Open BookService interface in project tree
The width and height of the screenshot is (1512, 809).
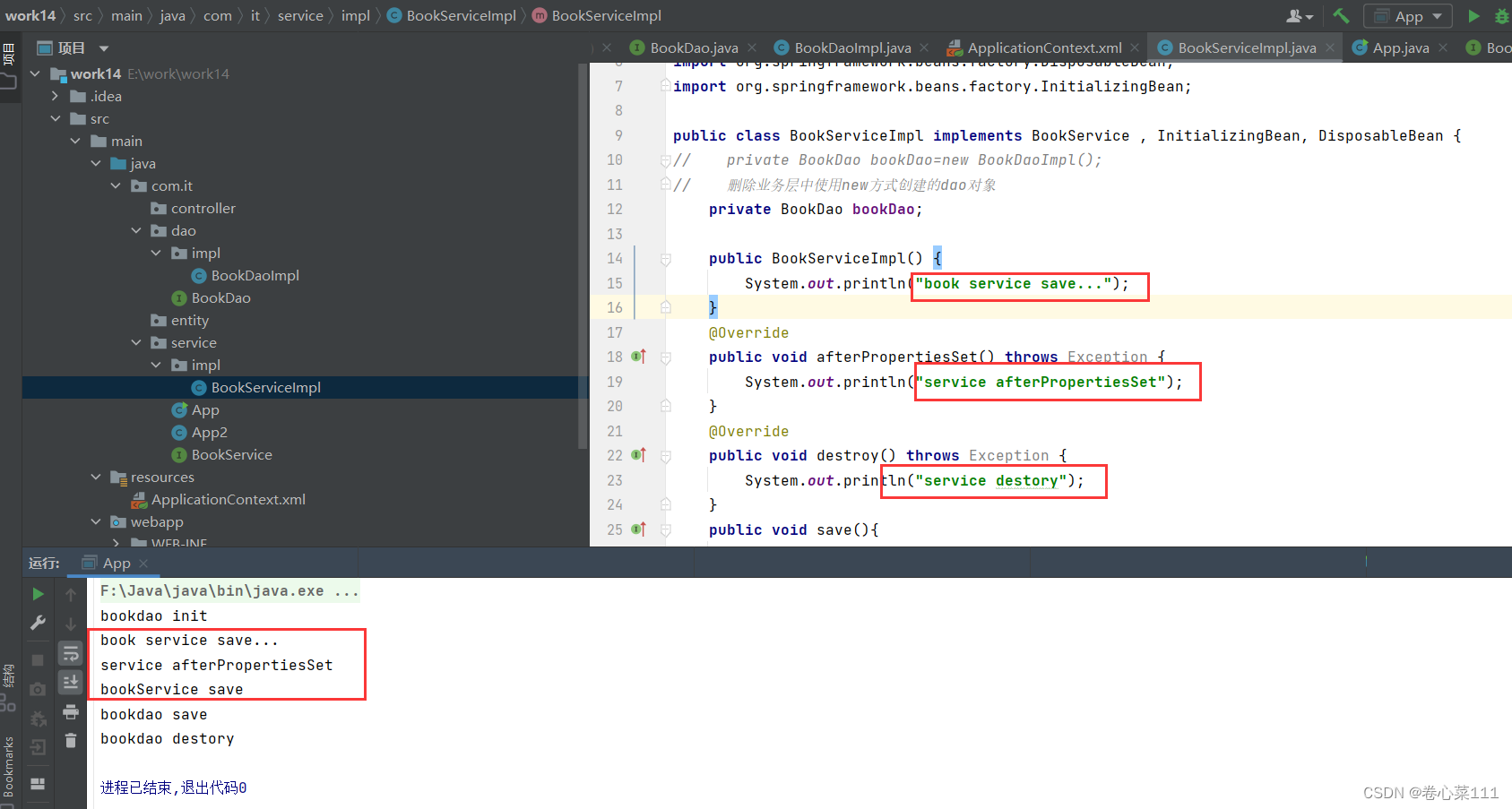[x=231, y=454]
